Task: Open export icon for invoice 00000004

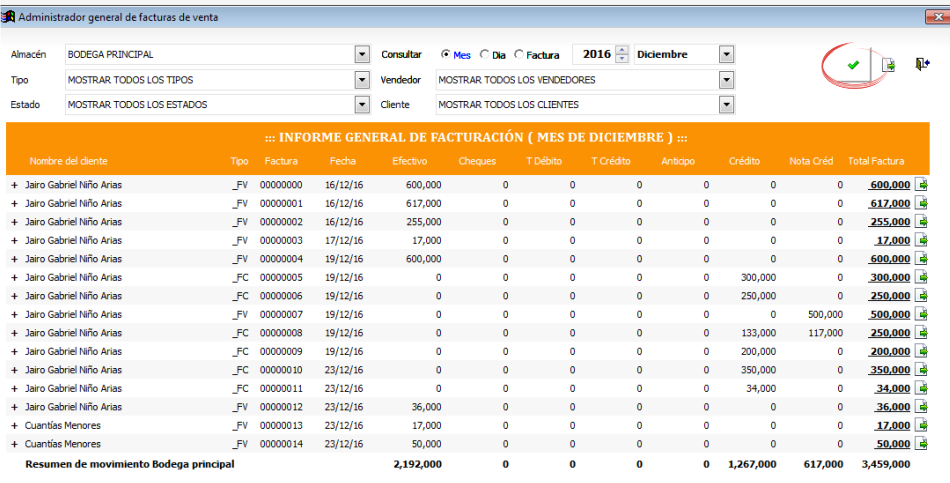Action: [922, 259]
